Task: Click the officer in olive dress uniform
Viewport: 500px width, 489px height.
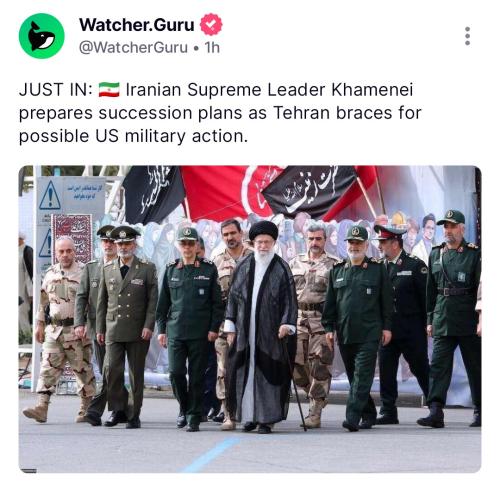Action: 125,327
